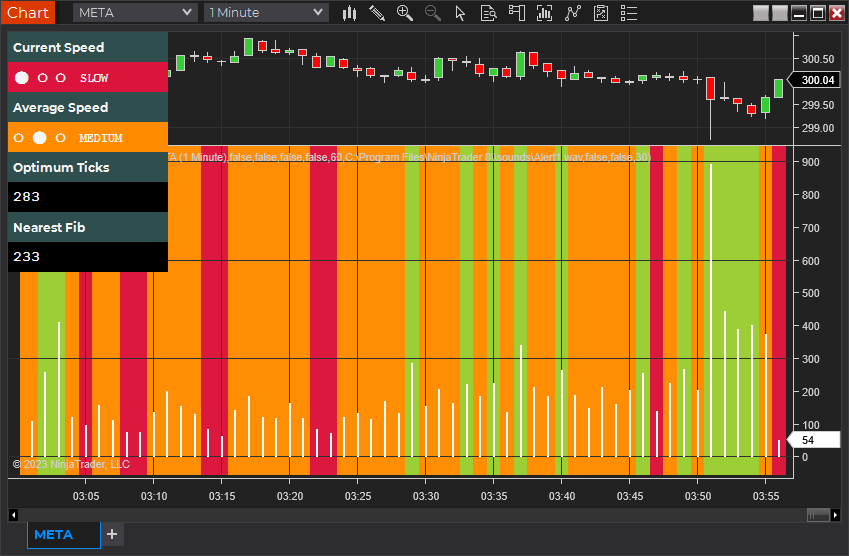Viewport: 849px width, 556px height.
Task: Select the cursor pointer tool
Action: (x=460, y=13)
